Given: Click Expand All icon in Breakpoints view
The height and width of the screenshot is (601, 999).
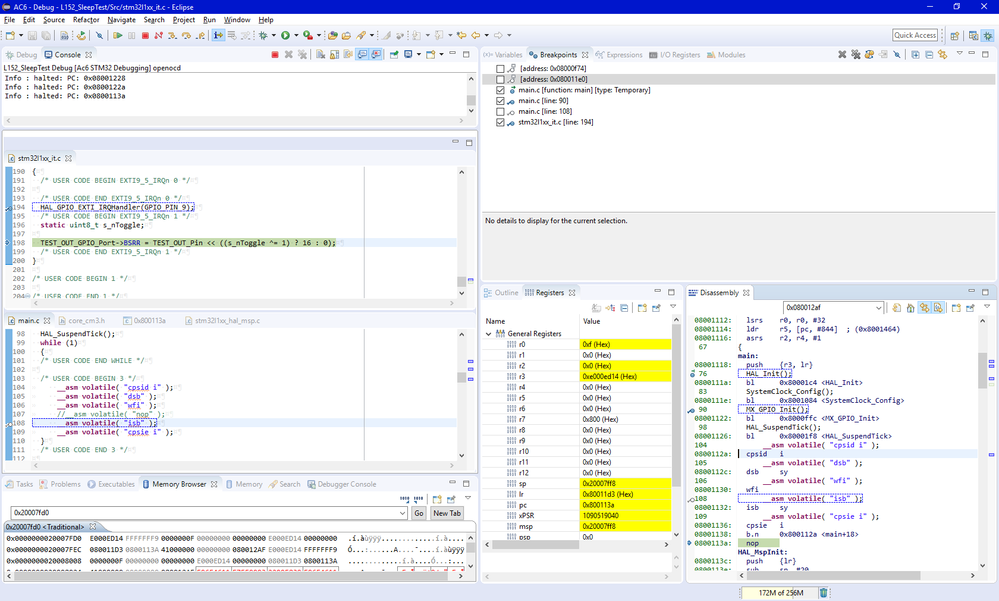Looking at the screenshot, I should pos(916,55).
